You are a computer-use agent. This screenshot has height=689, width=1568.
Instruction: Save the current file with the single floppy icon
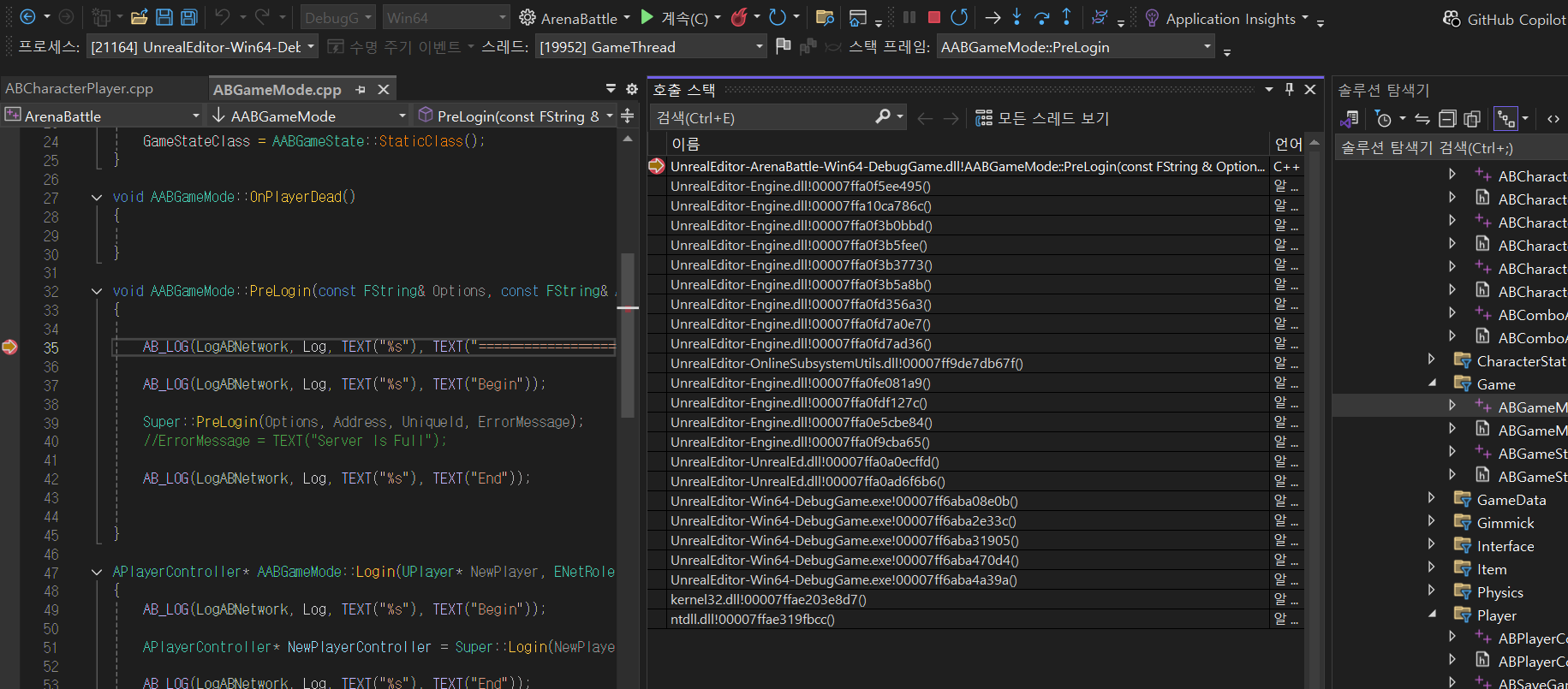coord(164,17)
